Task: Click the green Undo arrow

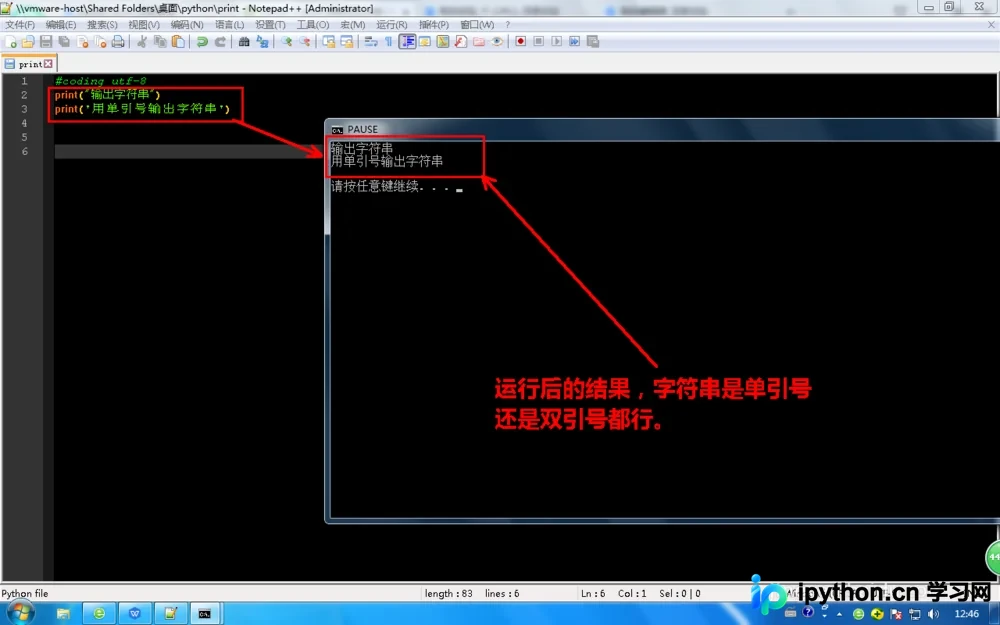Action: coord(202,41)
